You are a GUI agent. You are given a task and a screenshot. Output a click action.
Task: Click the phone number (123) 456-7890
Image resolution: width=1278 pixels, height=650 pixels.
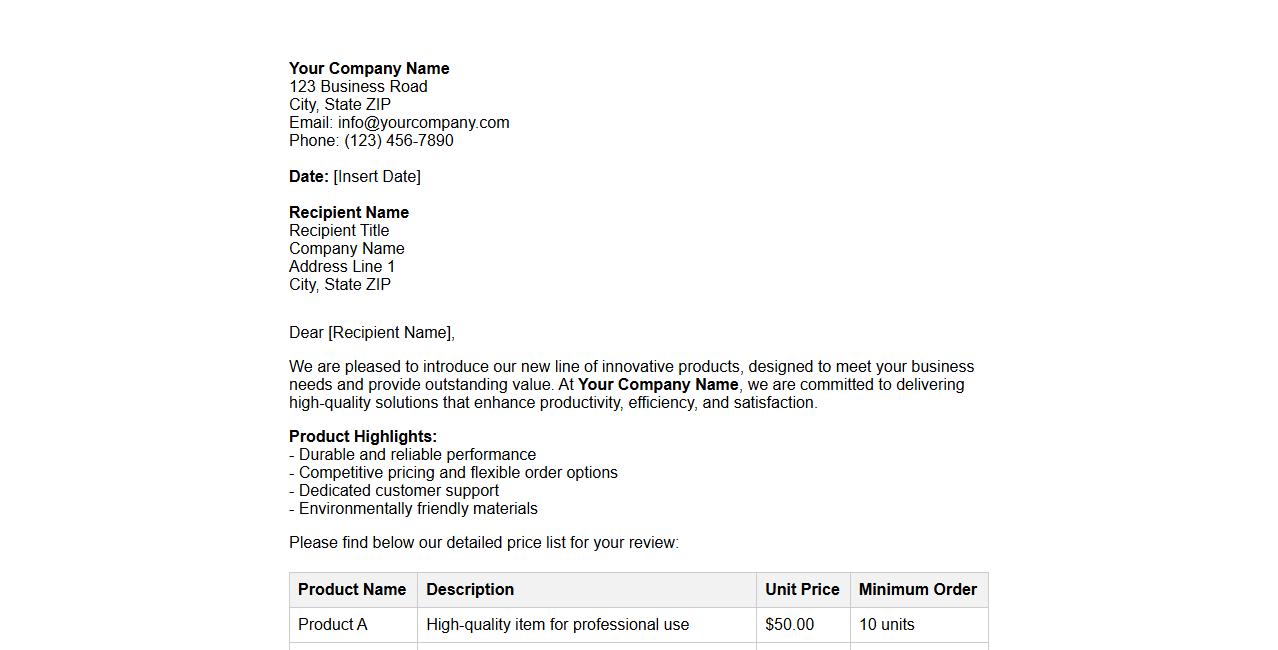[x=398, y=140]
